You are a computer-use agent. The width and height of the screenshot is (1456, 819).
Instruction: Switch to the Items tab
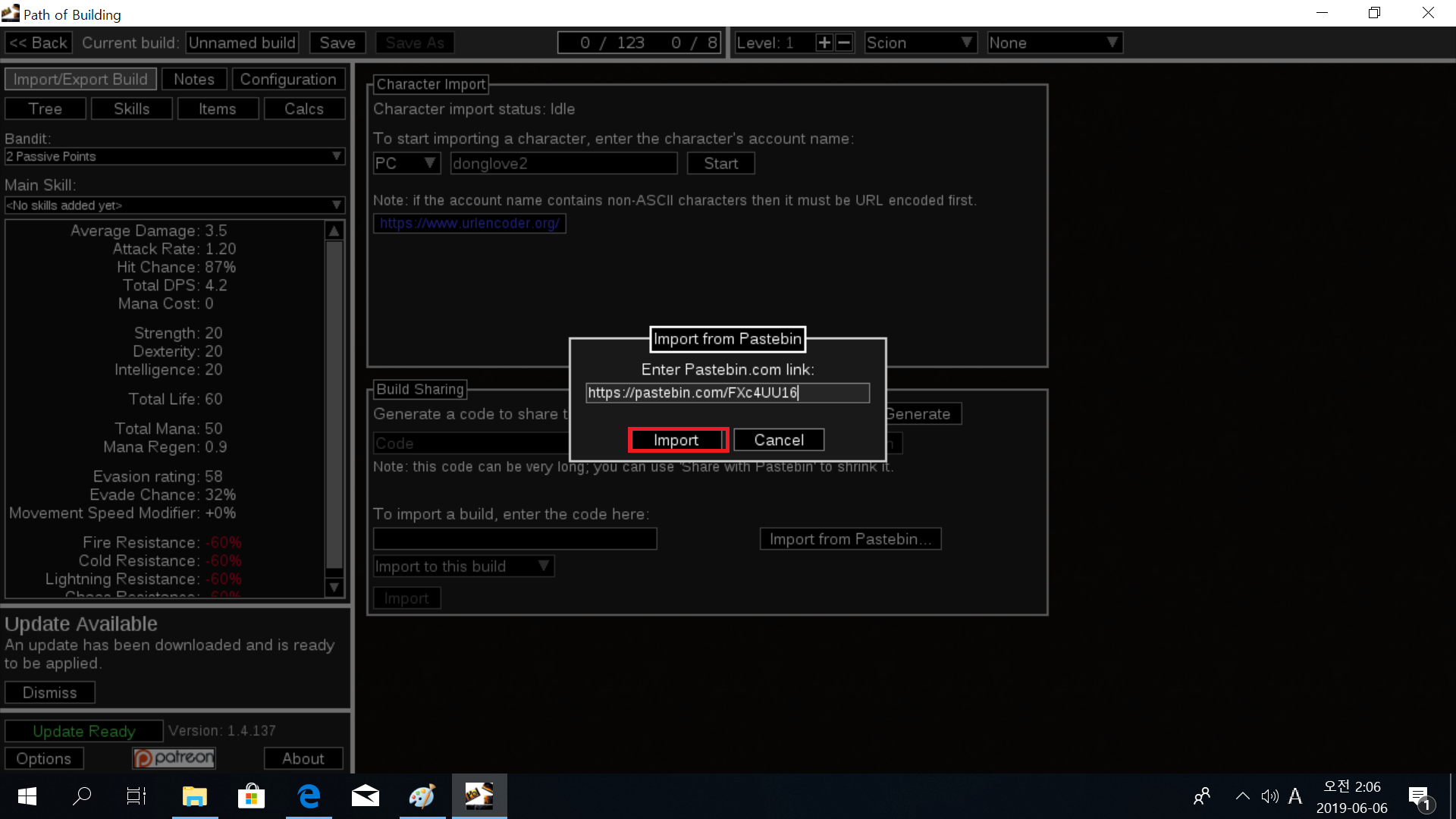coord(218,109)
